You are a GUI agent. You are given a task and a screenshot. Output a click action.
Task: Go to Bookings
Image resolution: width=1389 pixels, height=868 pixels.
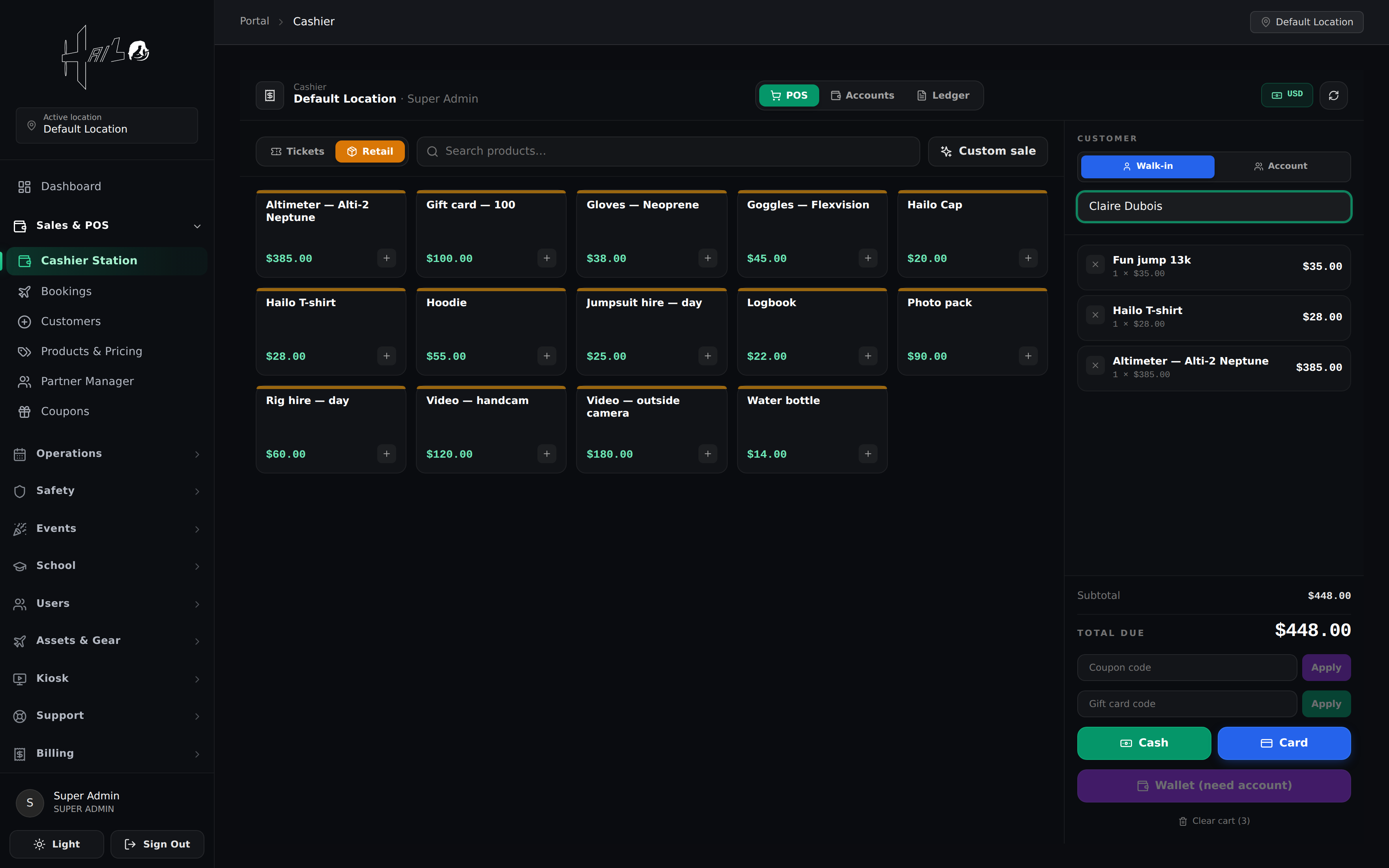pyautogui.click(x=107, y=292)
